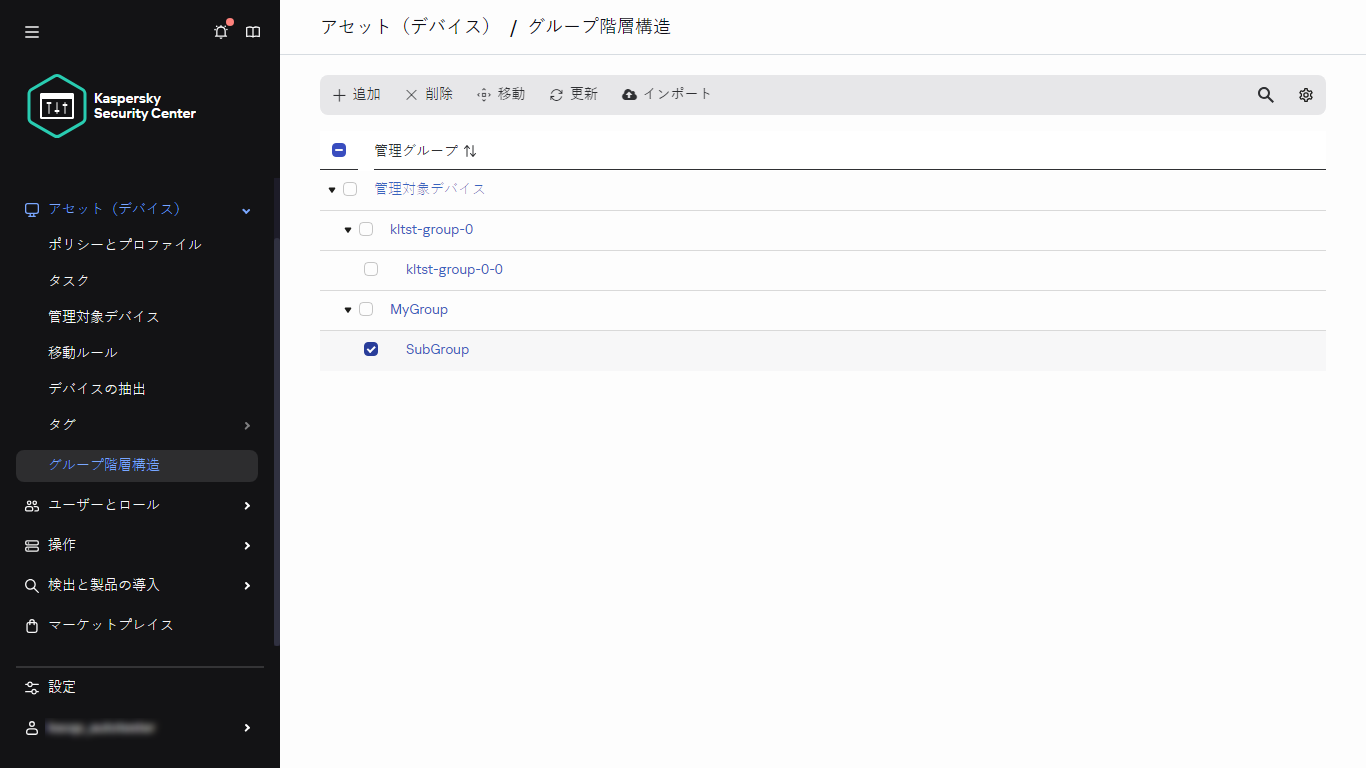This screenshot has width=1366, height=768.
Task: Collapse the kltst-group-0 tree node
Action: (347, 229)
